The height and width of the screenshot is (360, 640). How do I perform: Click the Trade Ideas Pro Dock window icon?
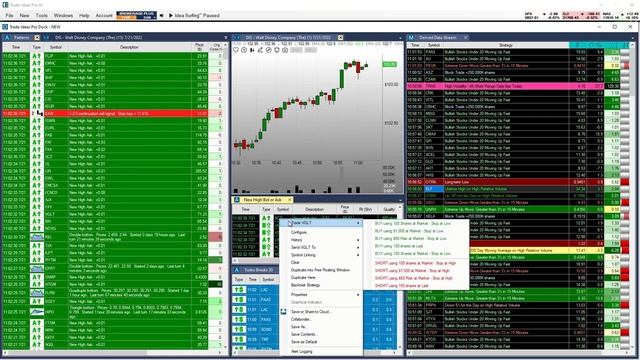click(x=5, y=27)
